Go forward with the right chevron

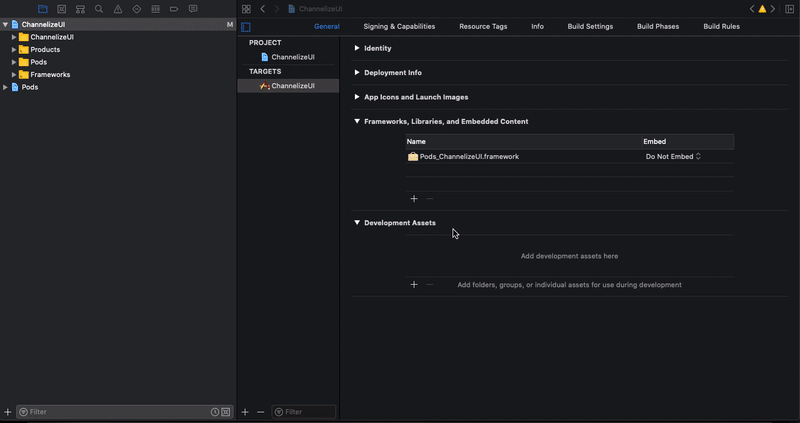coord(277,9)
